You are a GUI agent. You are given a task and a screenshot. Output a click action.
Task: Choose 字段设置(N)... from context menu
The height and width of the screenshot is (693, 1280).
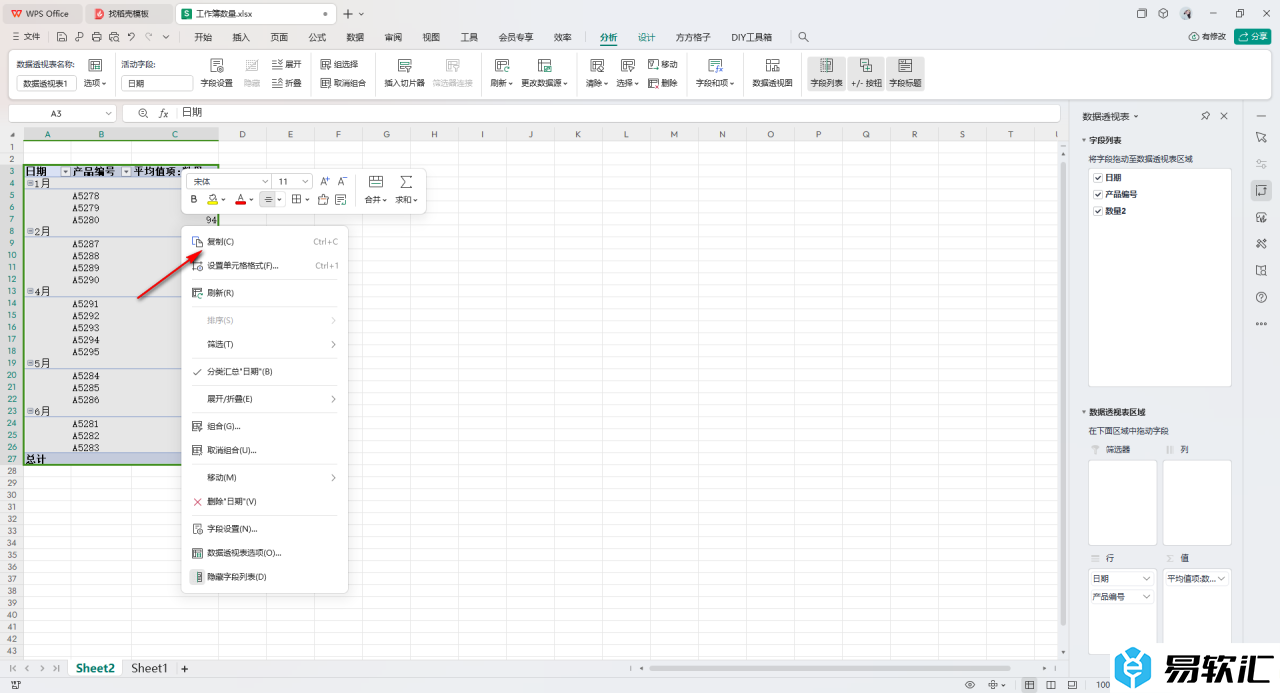coord(264,529)
